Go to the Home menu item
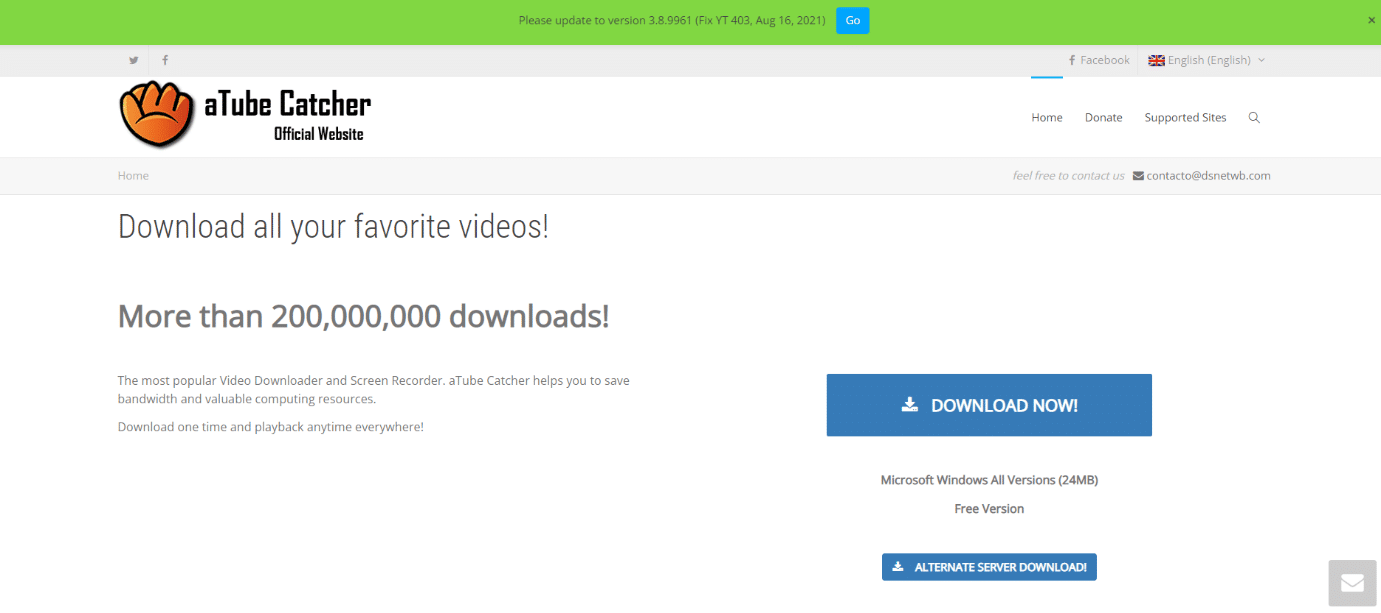The image size is (1381, 613). point(1047,118)
